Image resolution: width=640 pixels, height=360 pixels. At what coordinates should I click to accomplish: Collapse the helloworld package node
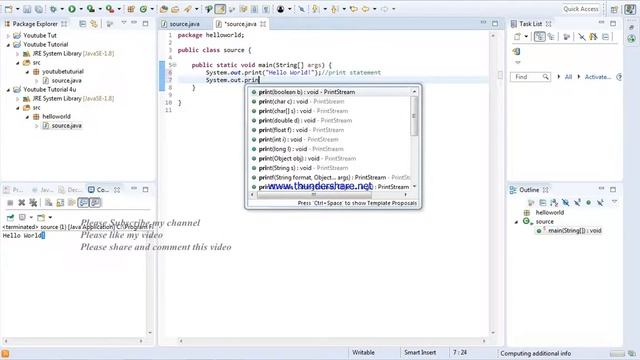pos(27,117)
